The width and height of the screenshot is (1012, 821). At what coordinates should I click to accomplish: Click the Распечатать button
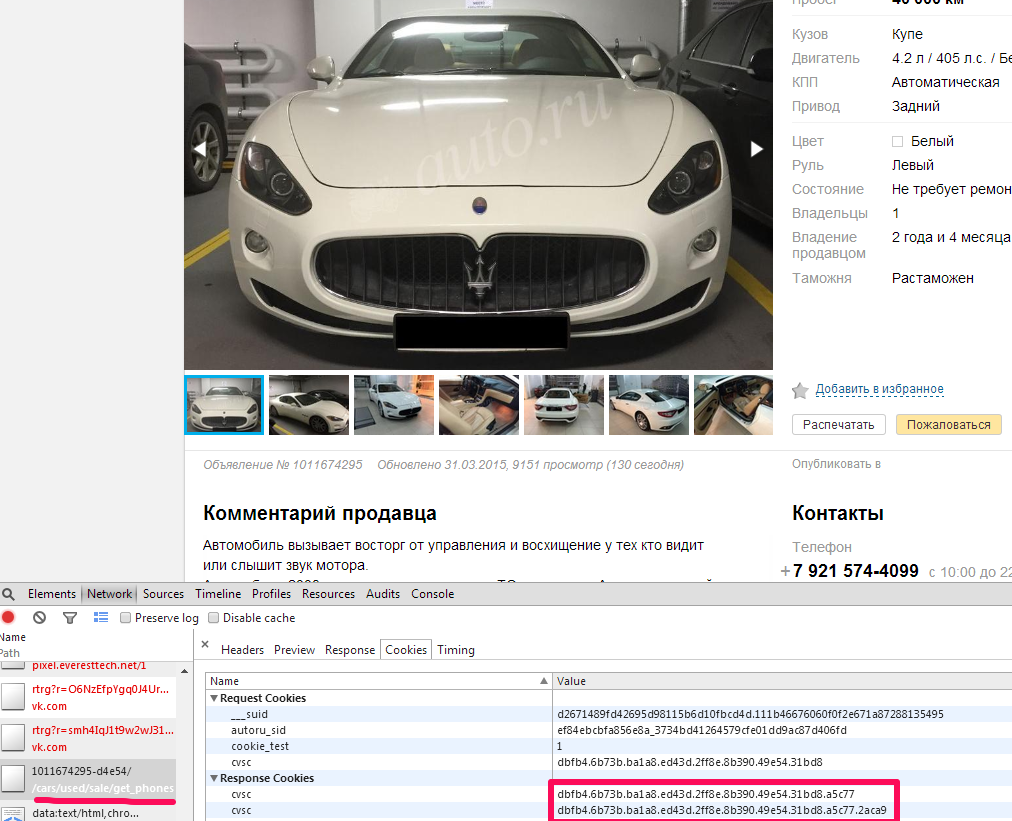838,425
